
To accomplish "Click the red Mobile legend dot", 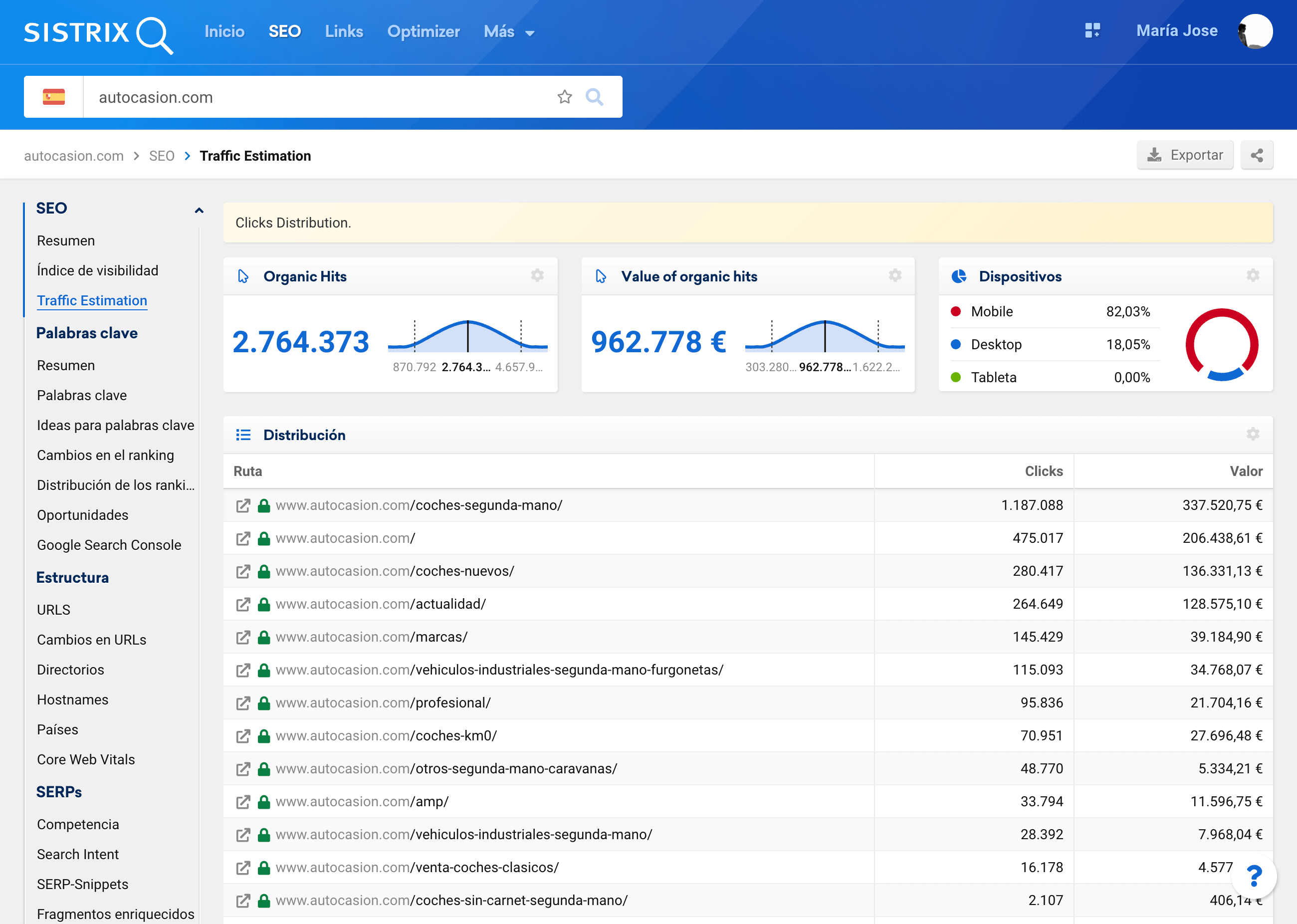I will click(956, 311).
